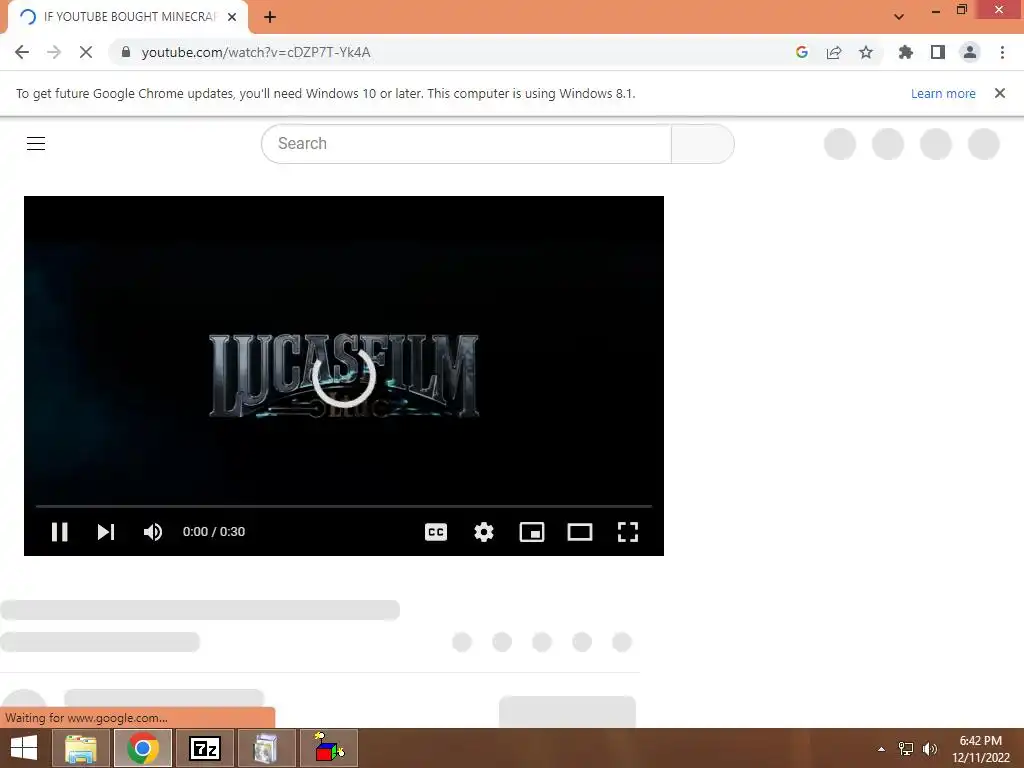The width and height of the screenshot is (1024, 768).
Task: Enable miniplayer mode
Action: pyautogui.click(x=532, y=532)
